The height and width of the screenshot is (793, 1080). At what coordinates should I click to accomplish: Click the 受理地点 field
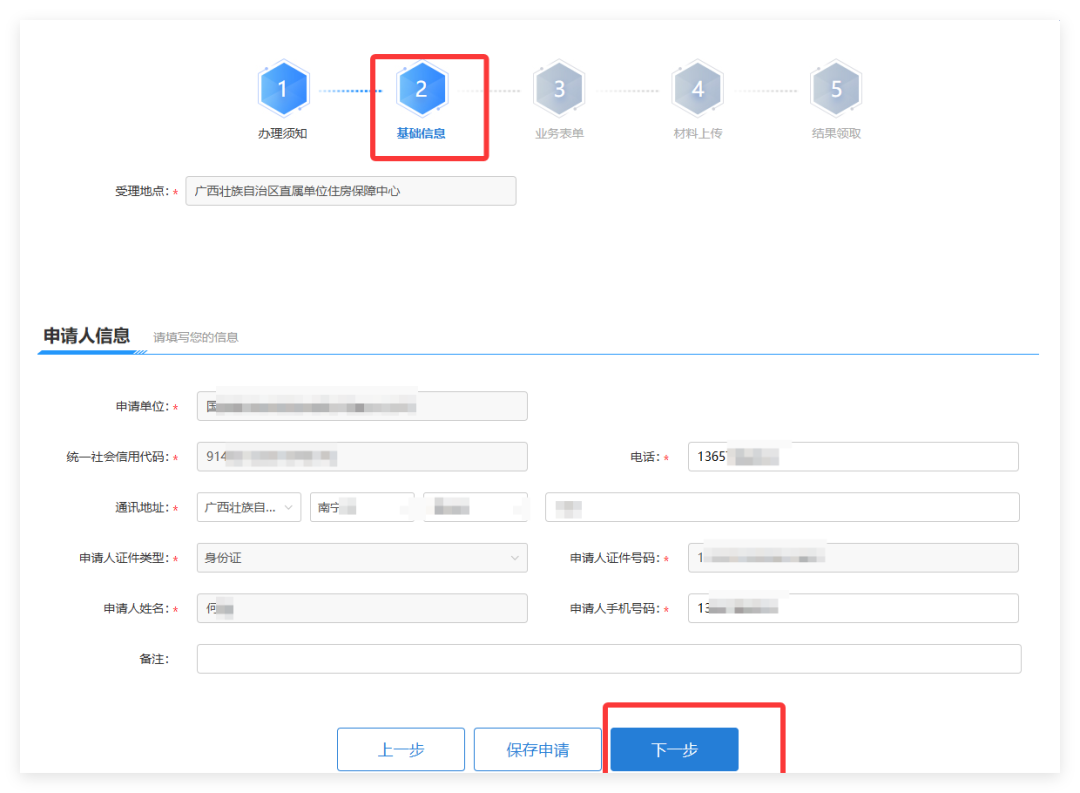[350, 191]
